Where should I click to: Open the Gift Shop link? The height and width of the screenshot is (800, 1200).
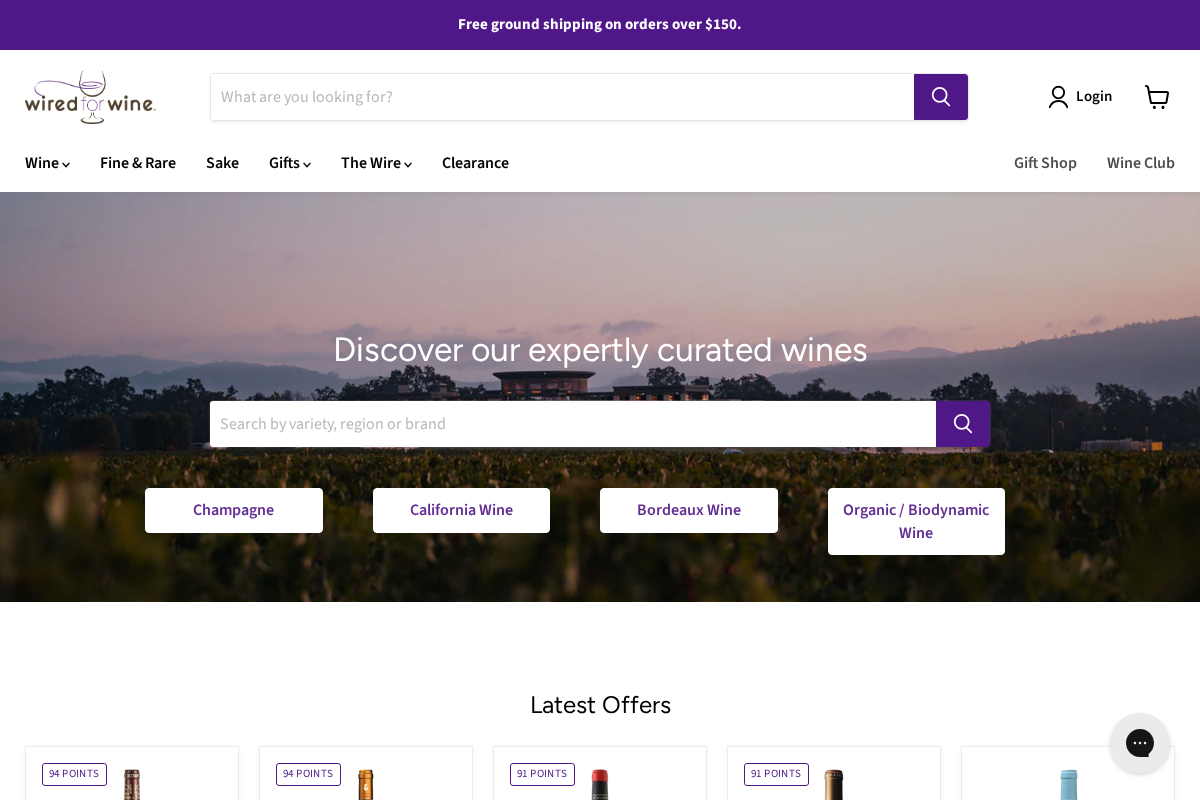1045,163
